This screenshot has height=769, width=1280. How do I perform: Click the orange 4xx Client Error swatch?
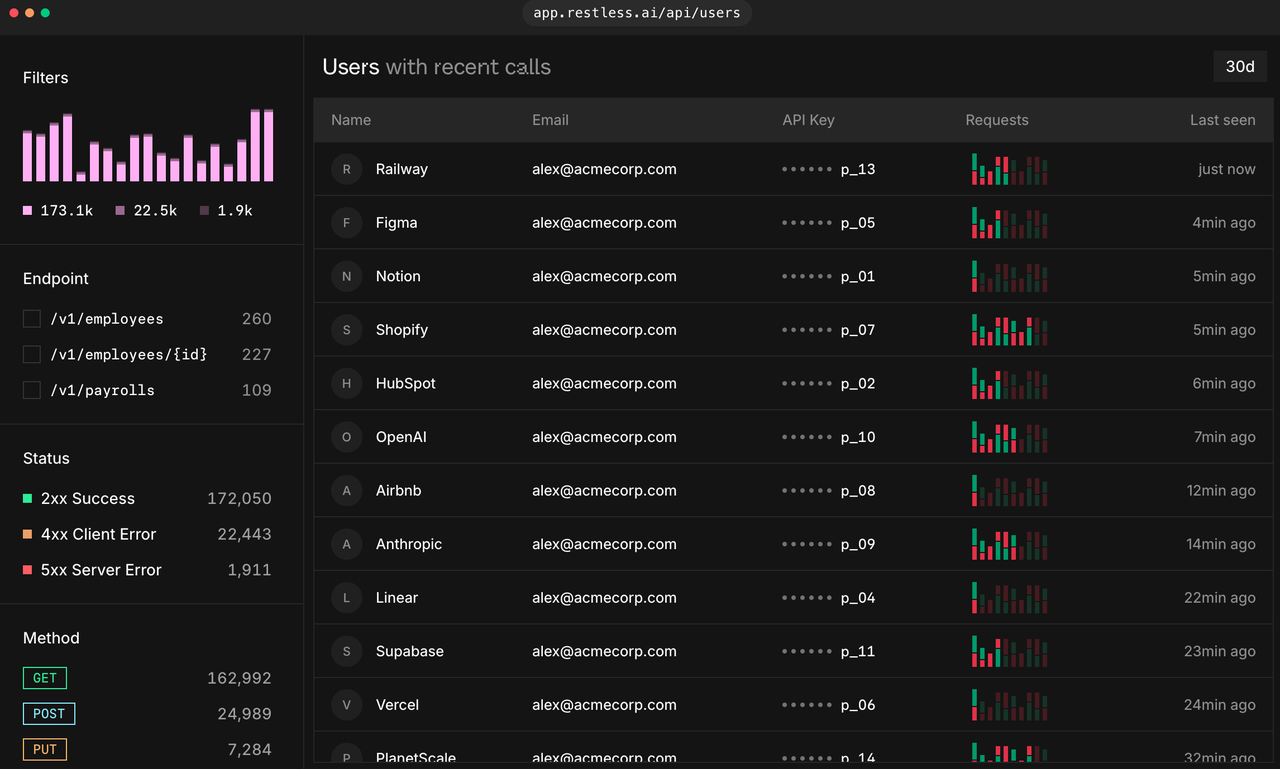[x=28, y=534]
